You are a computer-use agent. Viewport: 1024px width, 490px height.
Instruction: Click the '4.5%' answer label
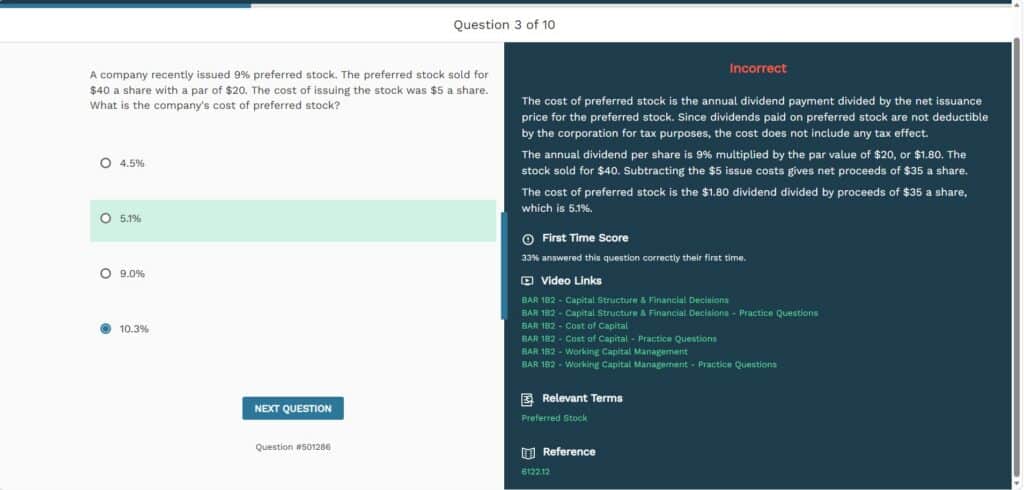(132, 163)
